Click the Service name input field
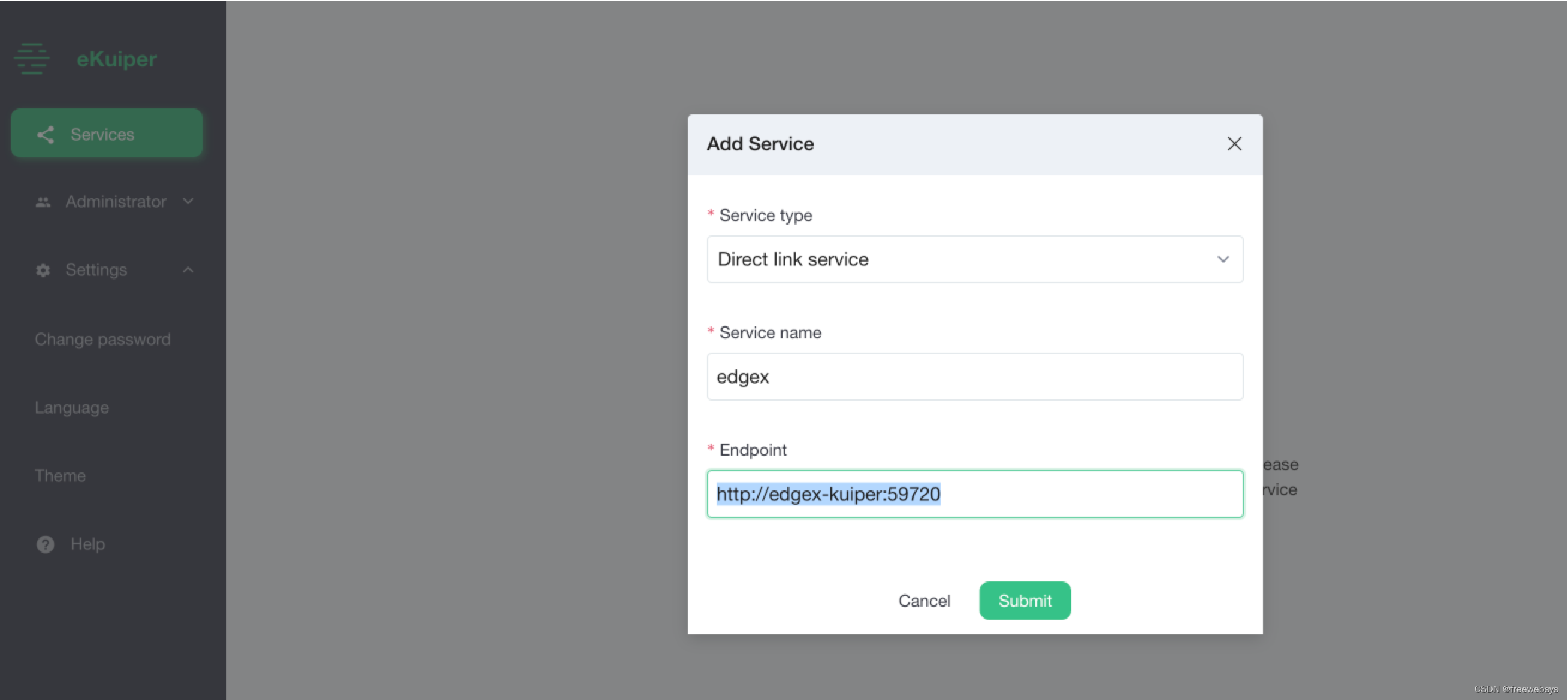This screenshot has height=700, width=1568. pos(974,377)
